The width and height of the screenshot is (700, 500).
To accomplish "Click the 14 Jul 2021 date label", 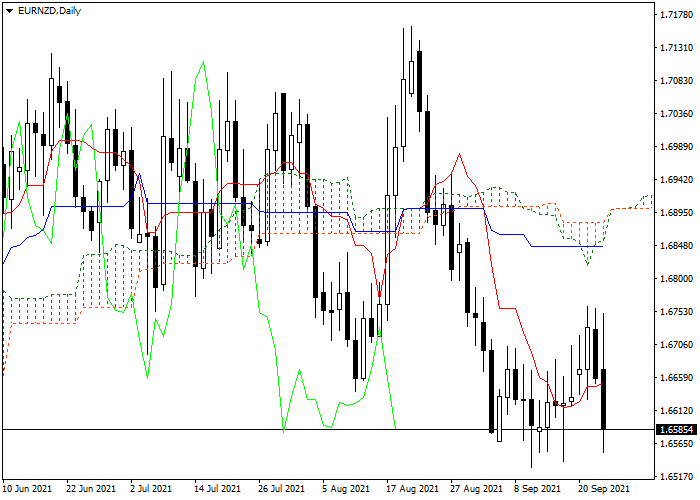I will click(x=217, y=489).
